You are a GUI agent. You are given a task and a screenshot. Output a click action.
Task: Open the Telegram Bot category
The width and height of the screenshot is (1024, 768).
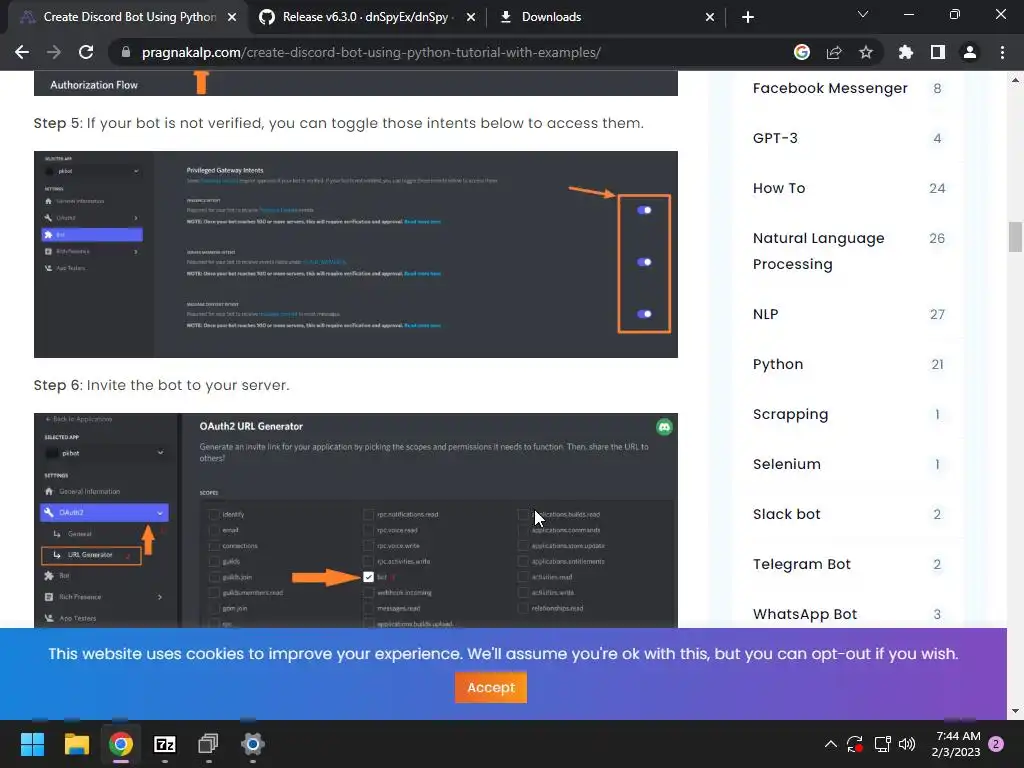coord(801,564)
